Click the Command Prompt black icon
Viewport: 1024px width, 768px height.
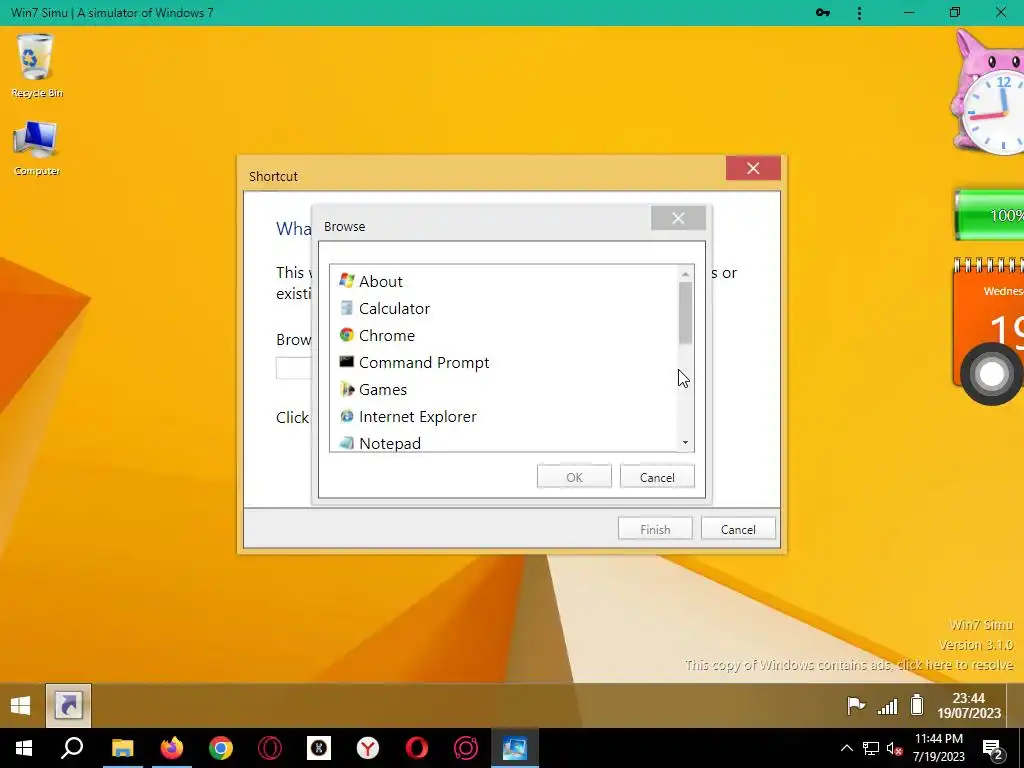click(x=347, y=362)
